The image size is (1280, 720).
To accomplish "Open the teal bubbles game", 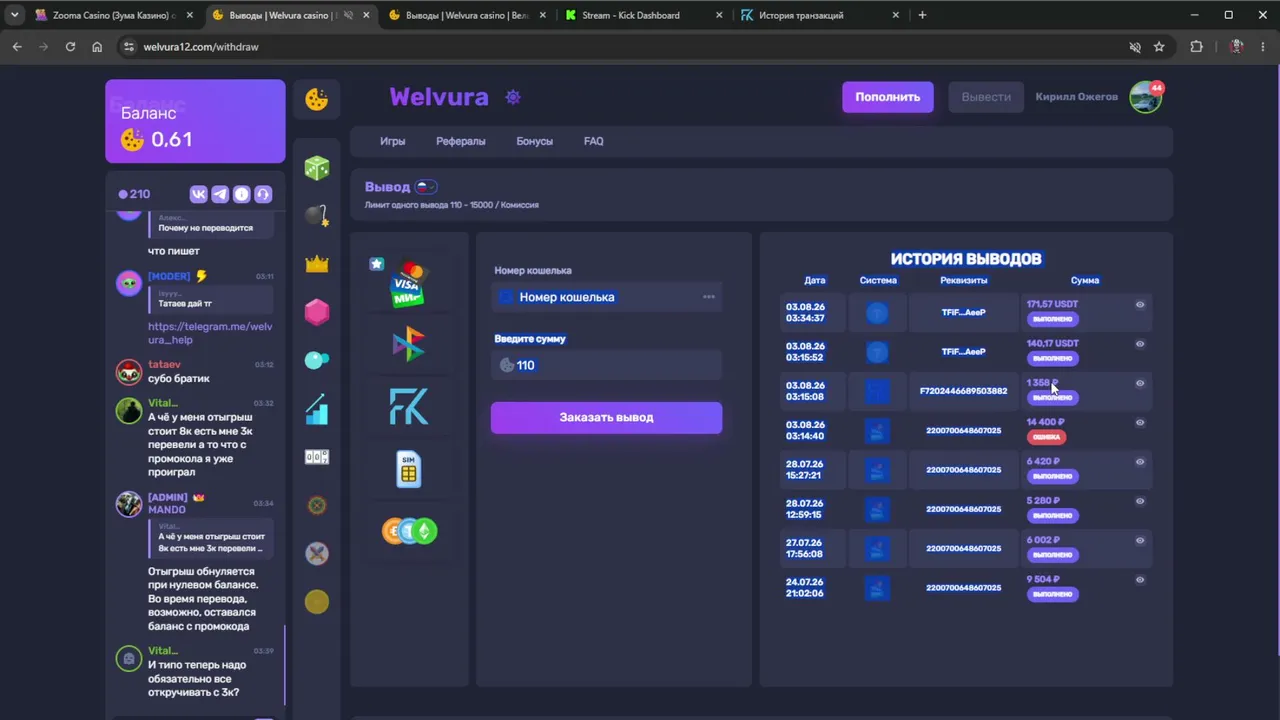I will [317, 360].
